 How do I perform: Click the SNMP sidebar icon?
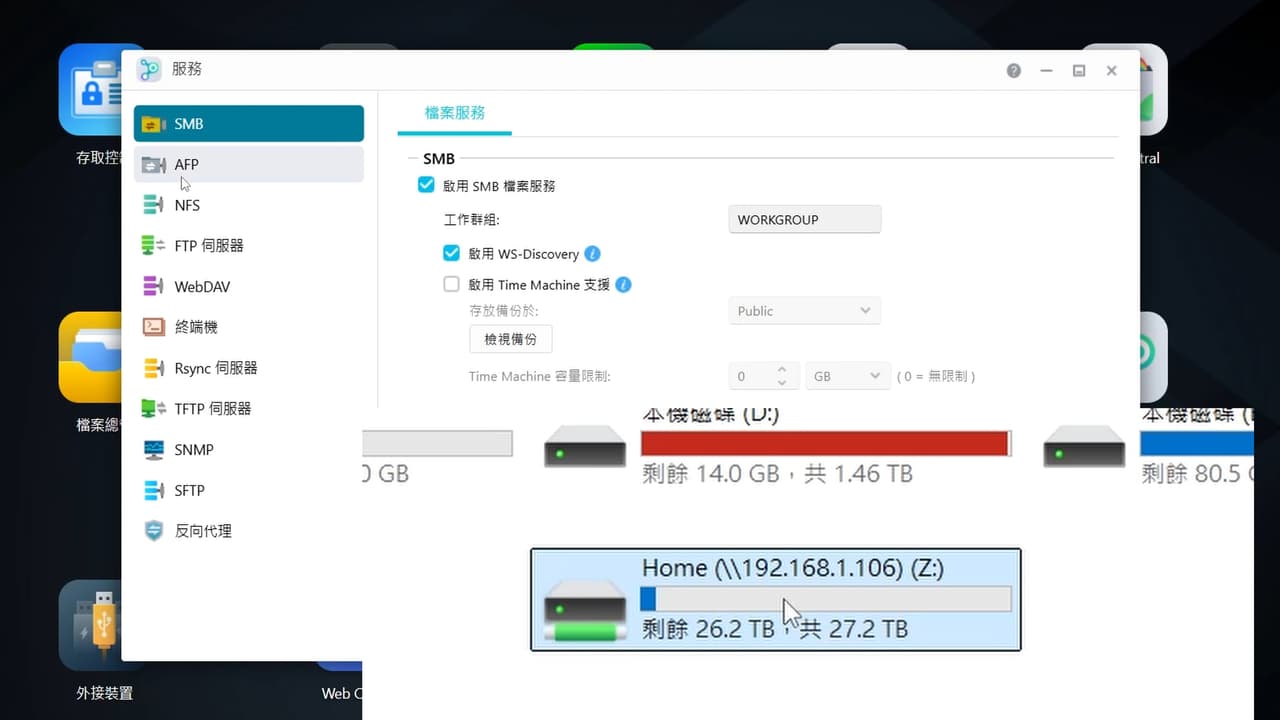pyautogui.click(x=153, y=449)
